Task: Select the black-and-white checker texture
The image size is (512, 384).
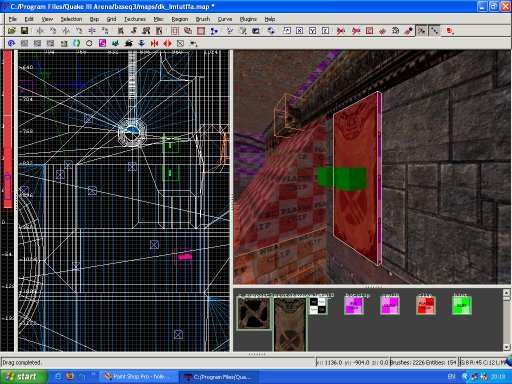Action: coord(318,306)
